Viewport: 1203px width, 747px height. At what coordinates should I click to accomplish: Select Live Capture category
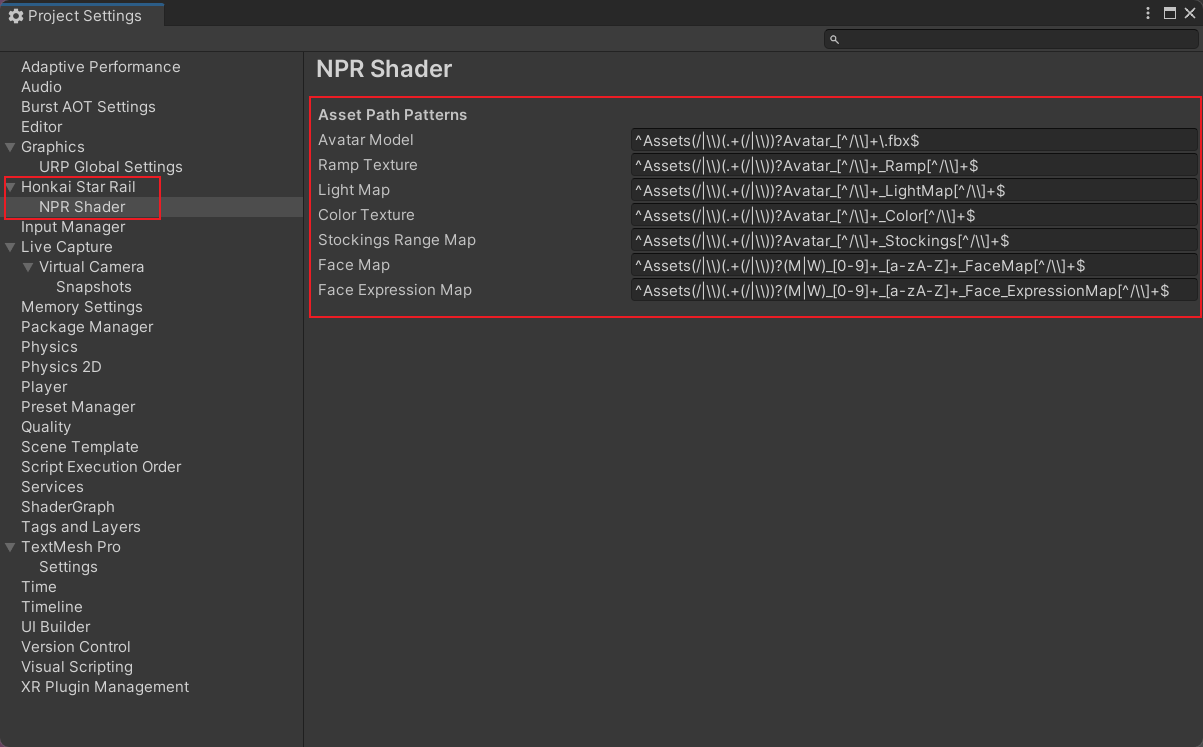click(x=67, y=247)
